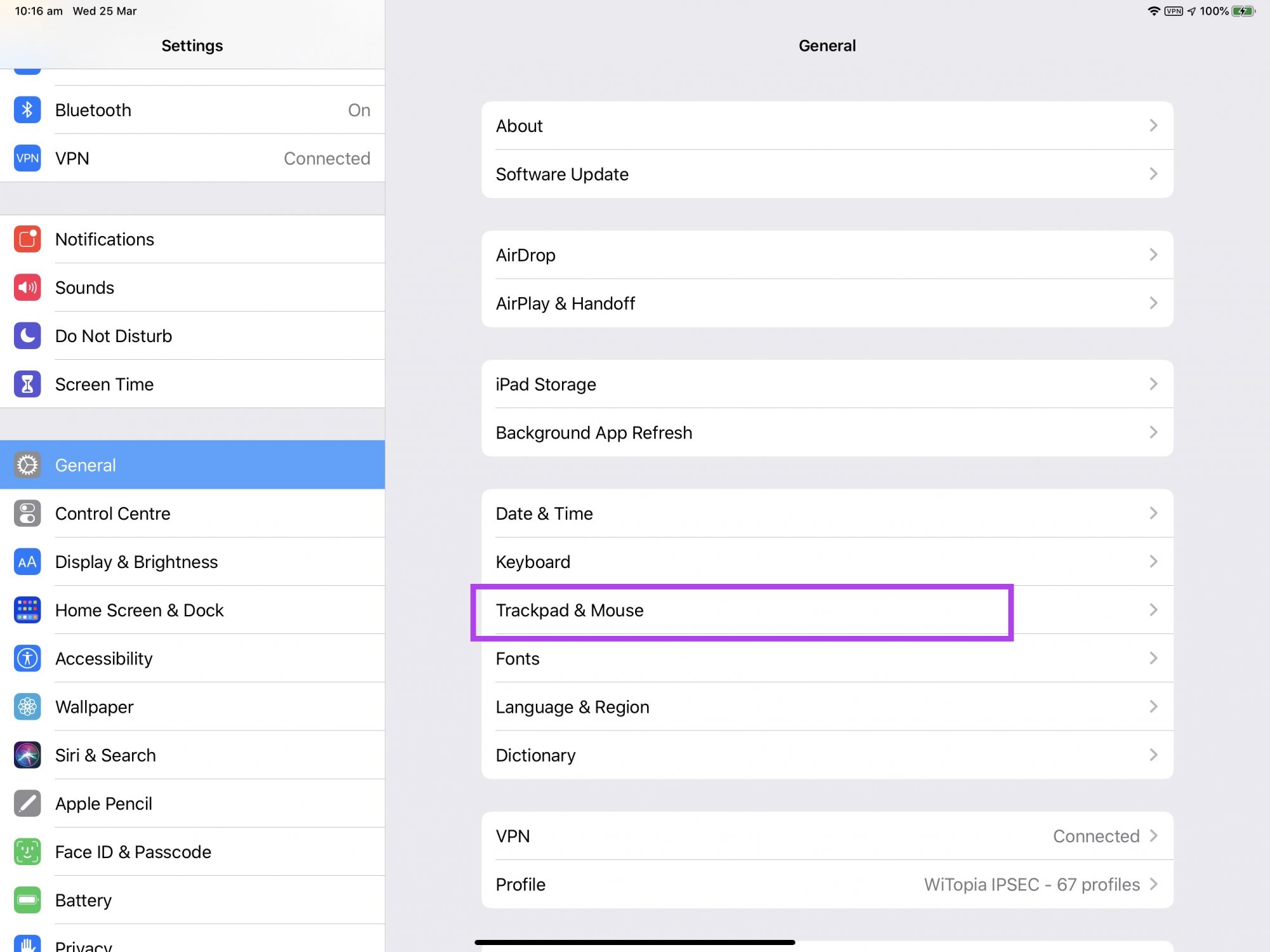Tap the Face ID & Passcode icon

(27, 851)
